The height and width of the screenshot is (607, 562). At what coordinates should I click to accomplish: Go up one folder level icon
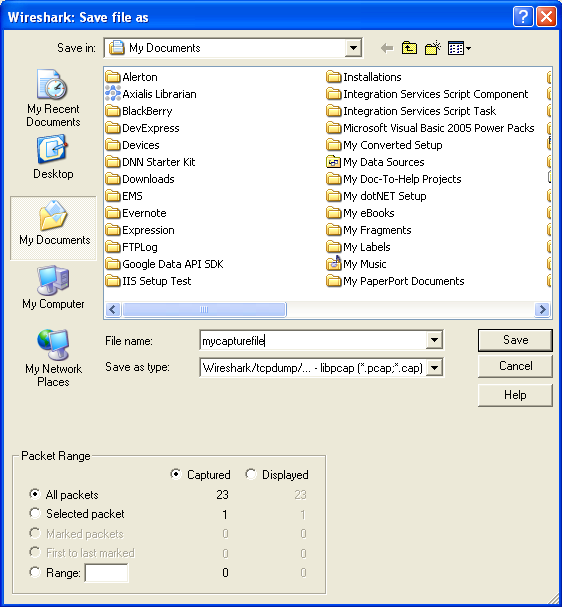click(x=409, y=48)
